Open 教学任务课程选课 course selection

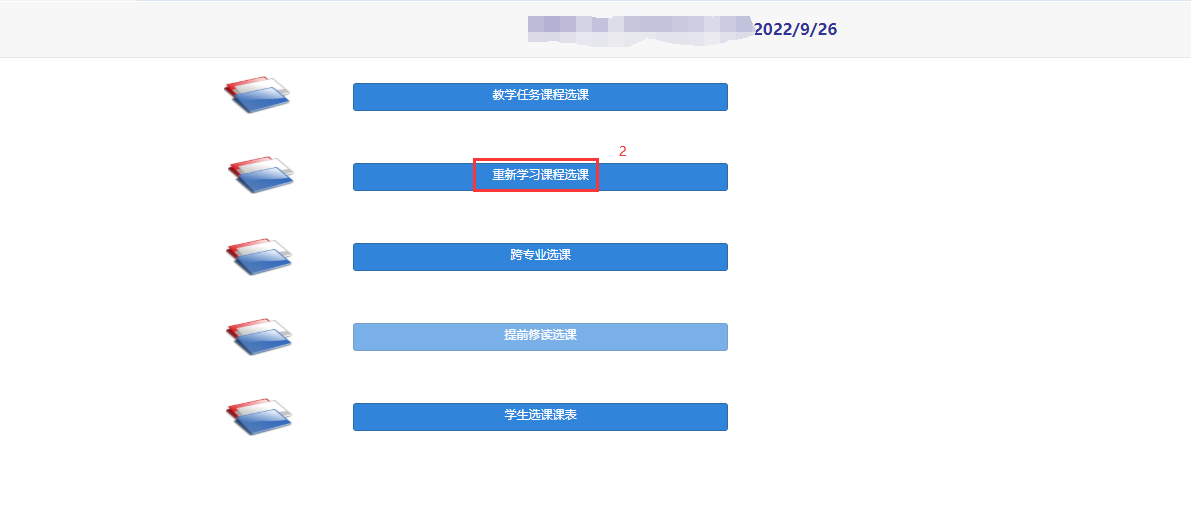click(x=540, y=96)
